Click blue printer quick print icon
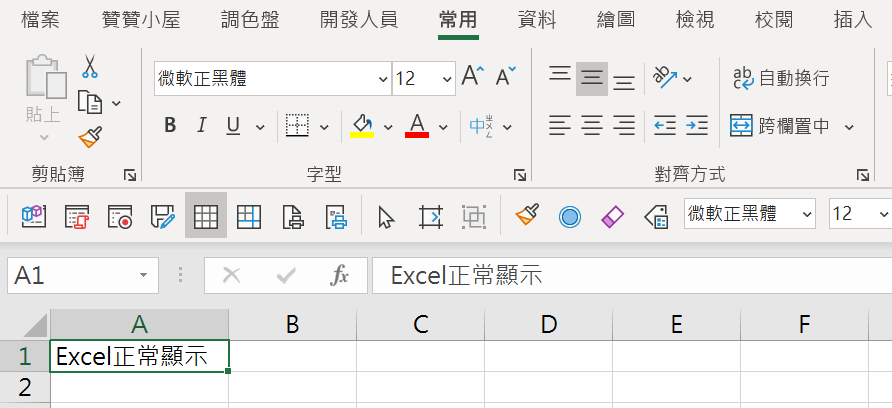 (336, 216)
